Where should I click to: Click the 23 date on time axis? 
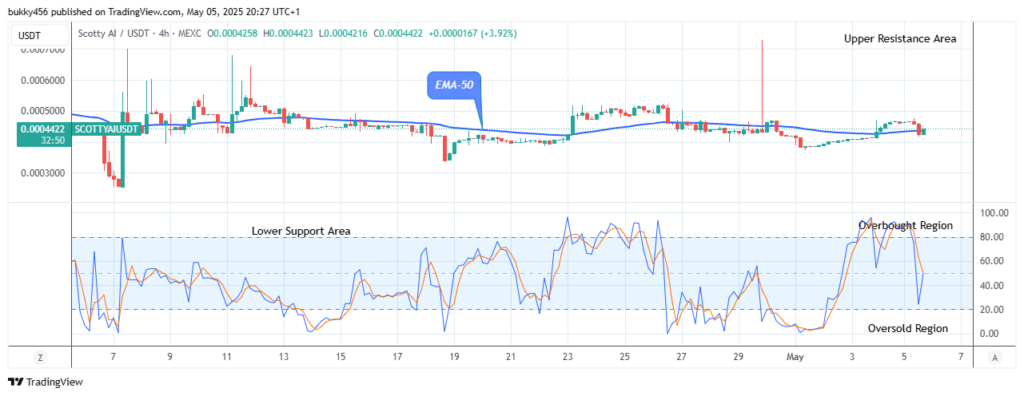(x=568, y=357)
